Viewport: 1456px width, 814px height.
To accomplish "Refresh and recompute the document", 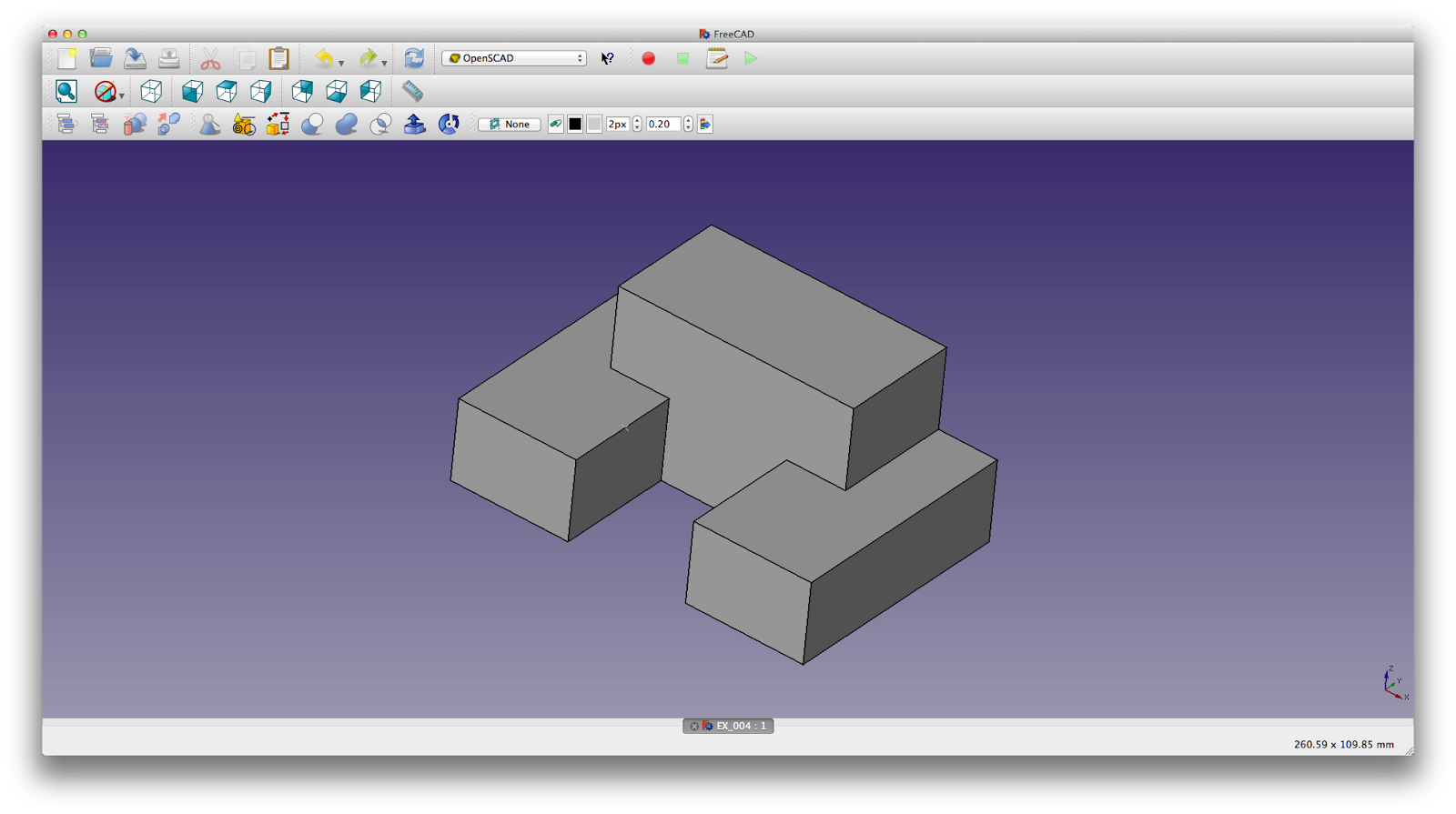I will pos(414,59).
